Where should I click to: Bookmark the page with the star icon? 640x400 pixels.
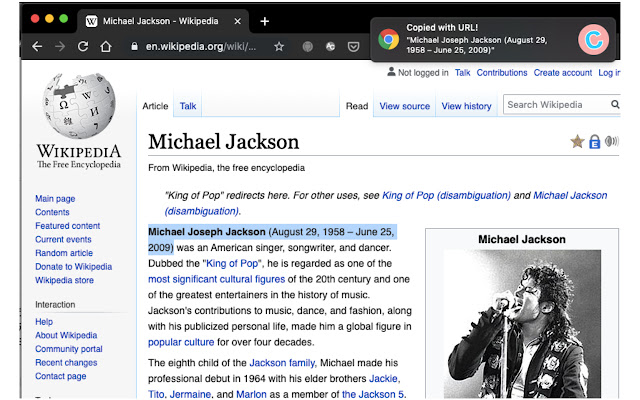point(279,47)
